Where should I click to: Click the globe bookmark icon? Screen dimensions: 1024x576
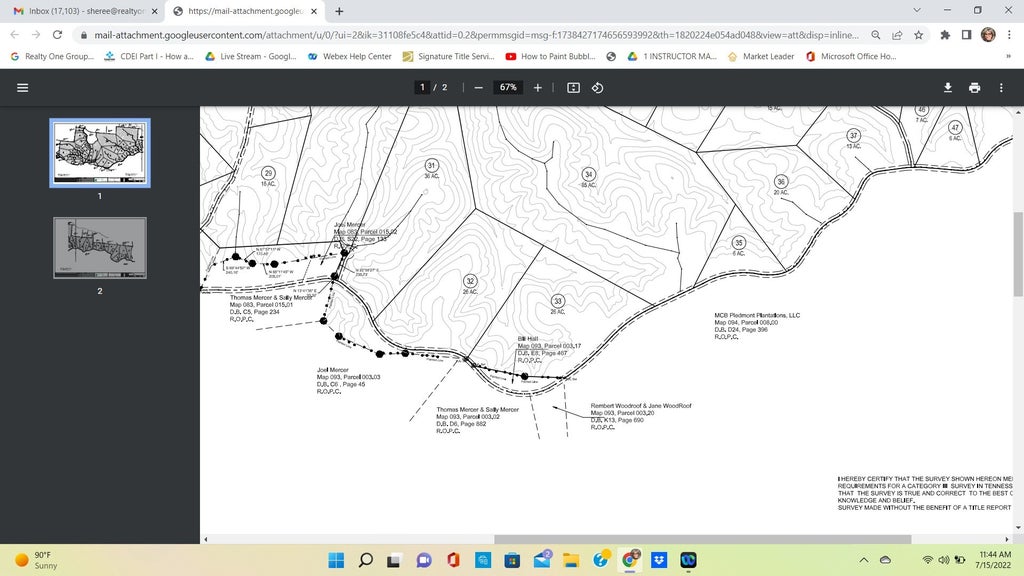click(x=611, y=56)
